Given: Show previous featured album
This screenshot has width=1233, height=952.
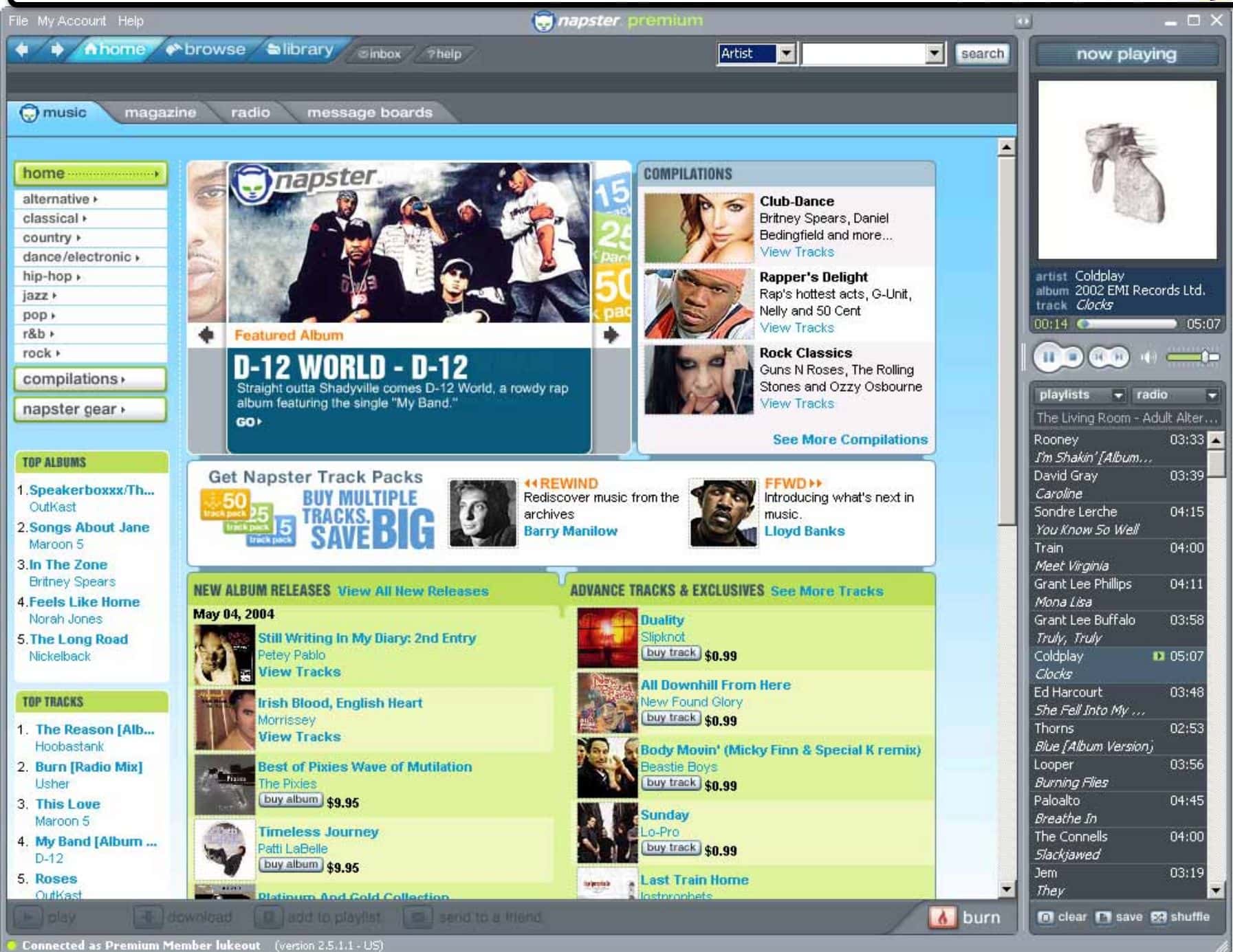Looking at the screenshot, I should 206,335.
